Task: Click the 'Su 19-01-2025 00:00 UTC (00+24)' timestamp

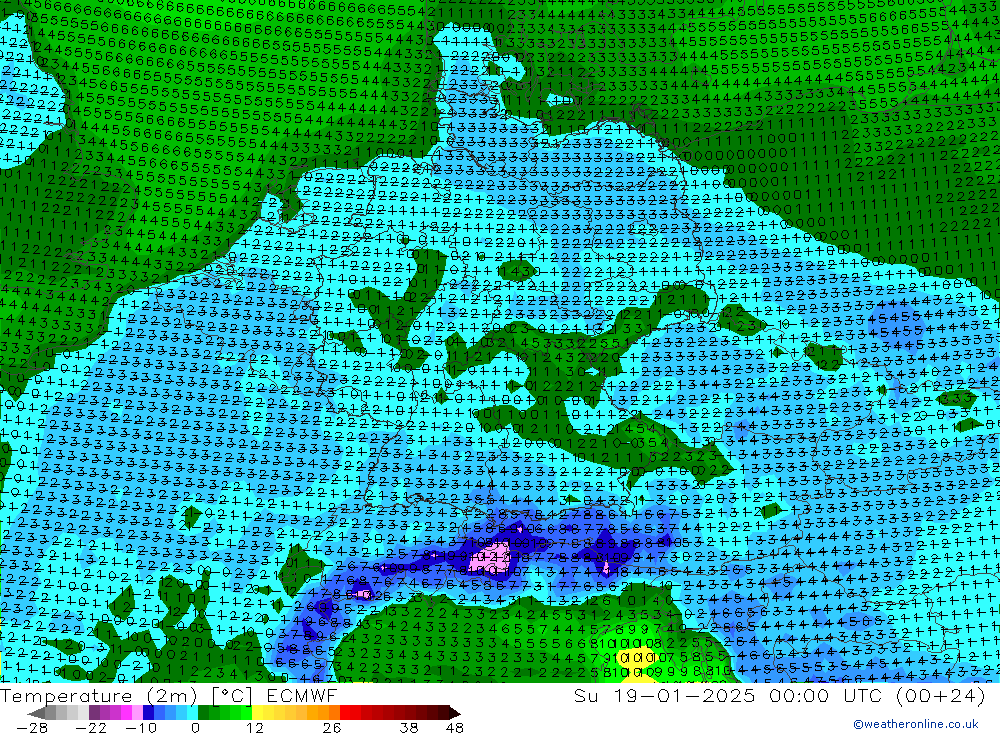Action: [779, 695]
